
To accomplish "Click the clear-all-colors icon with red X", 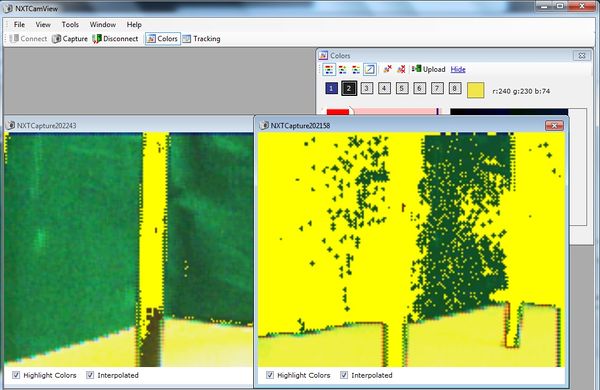I will pos(401,69).
